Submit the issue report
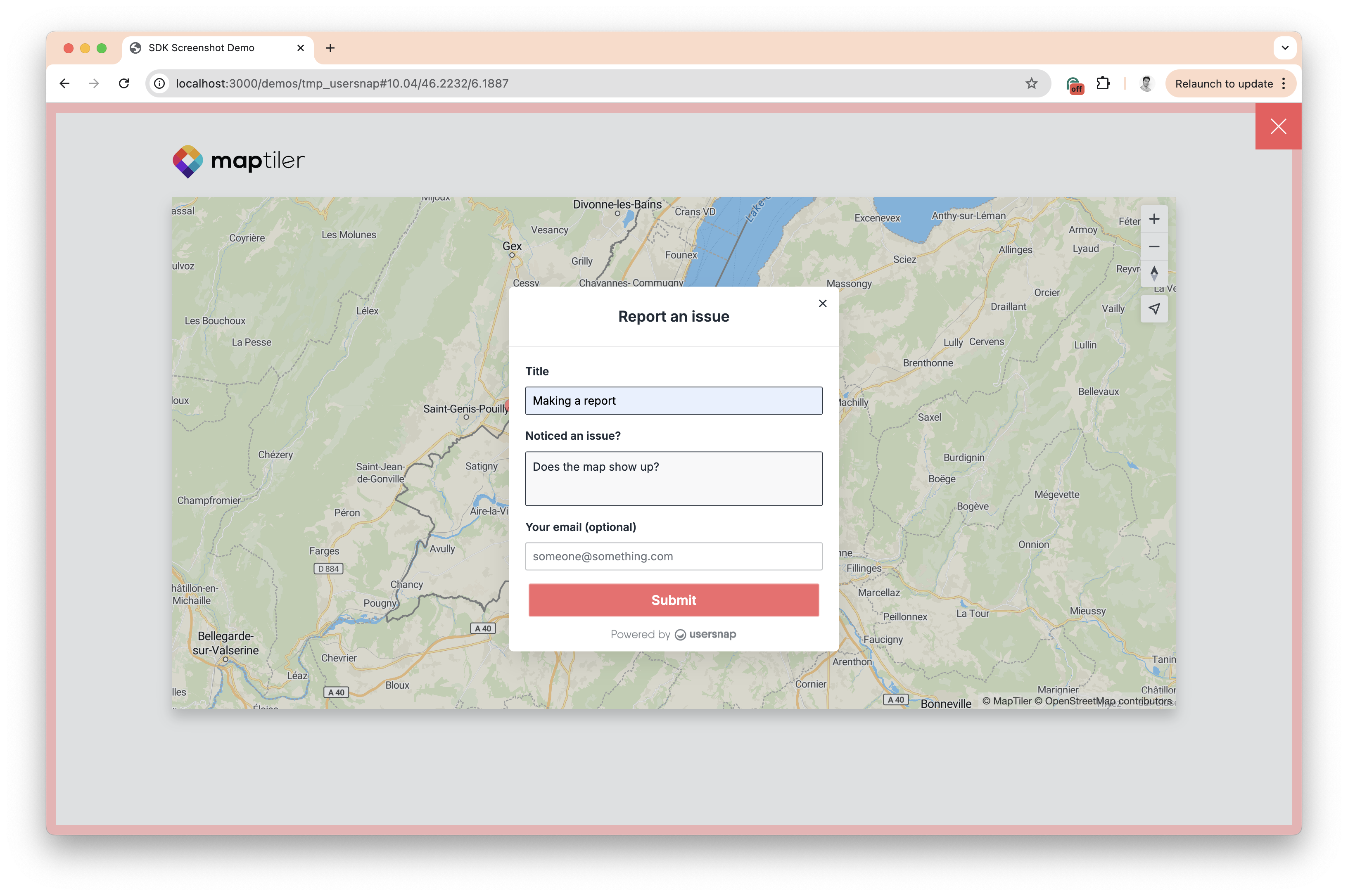This screenshot has width=1348, height=896. click(x=673, y=600)
